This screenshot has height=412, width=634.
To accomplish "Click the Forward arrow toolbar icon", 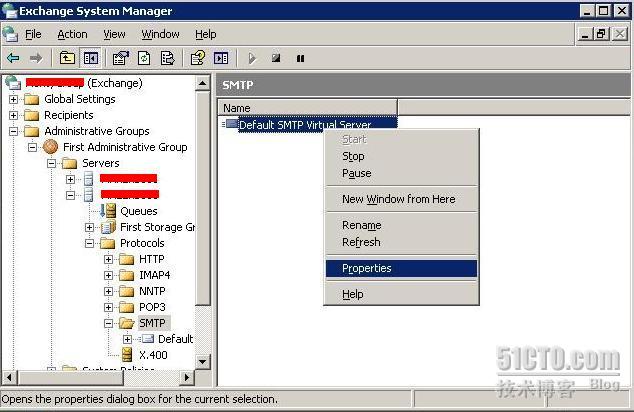I will pos(36,58).
